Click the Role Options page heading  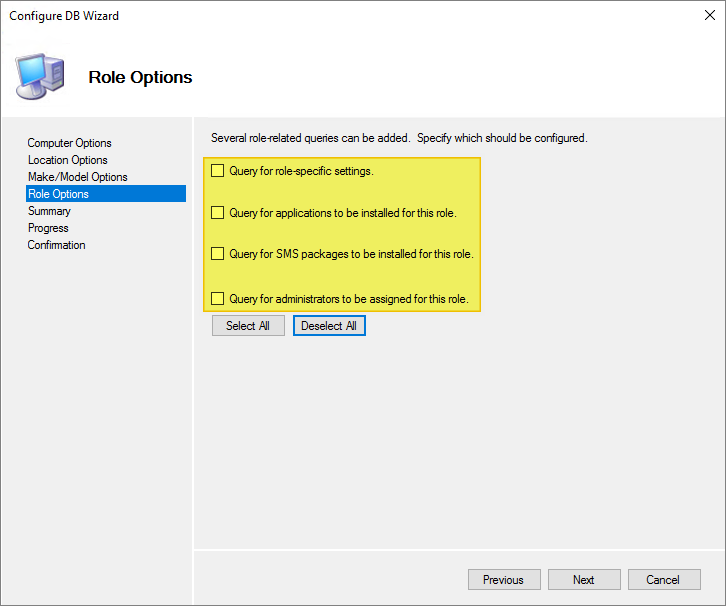[140, 77]
